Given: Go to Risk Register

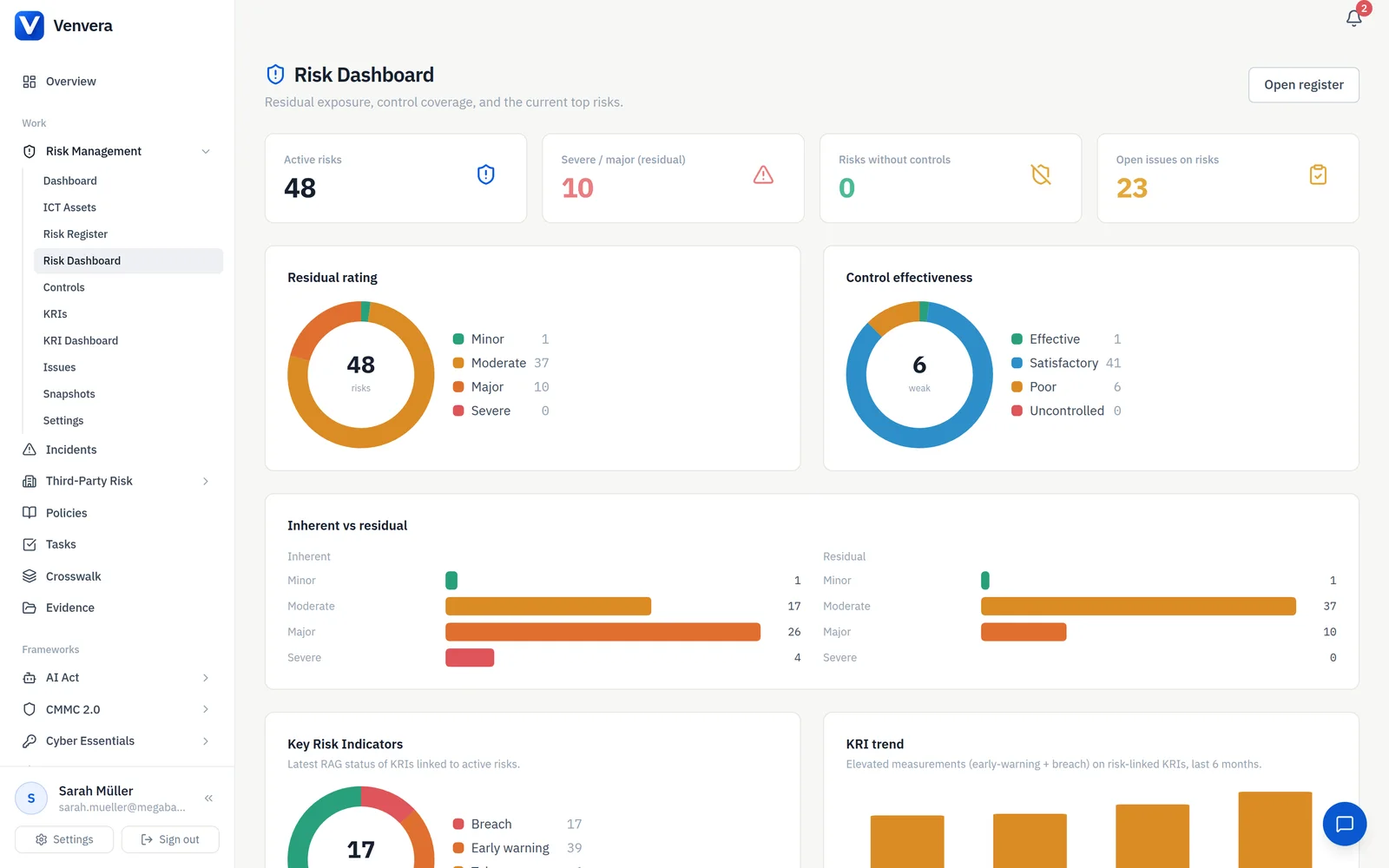Looking at the screenshot, I should pos(128,234).
